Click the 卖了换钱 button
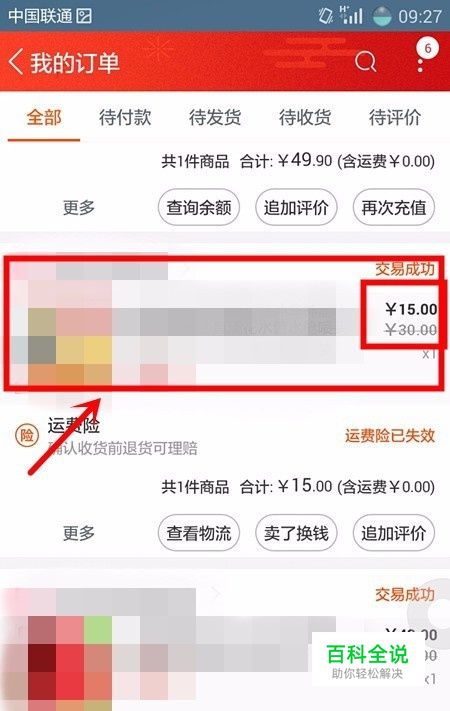Image resolution: width=450 pixels, height=711 pixels. 296,533
